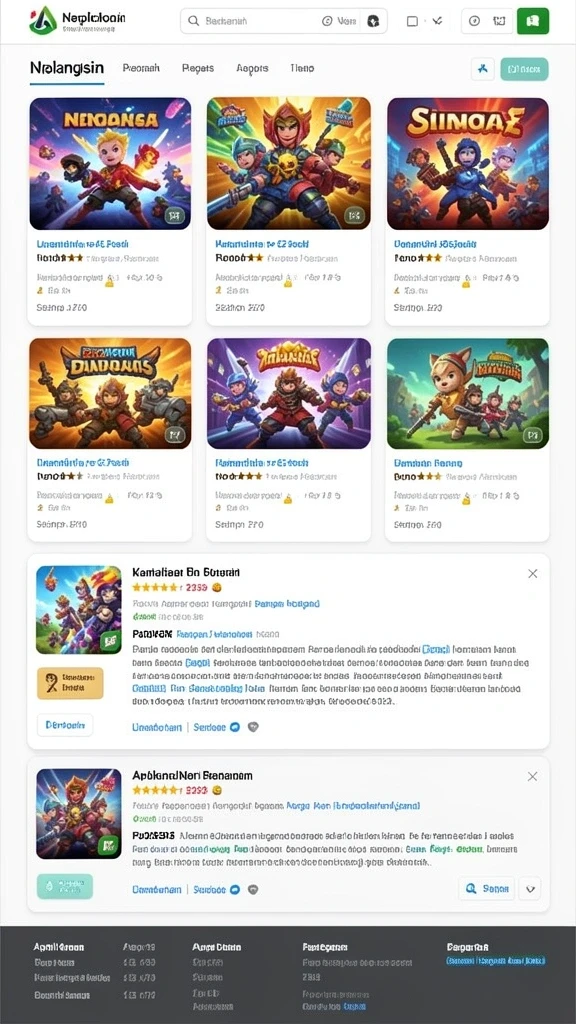Click the blue pin icon beside teal button
This screenshot has width=576, height=1024.
click(x=483, y=69)
